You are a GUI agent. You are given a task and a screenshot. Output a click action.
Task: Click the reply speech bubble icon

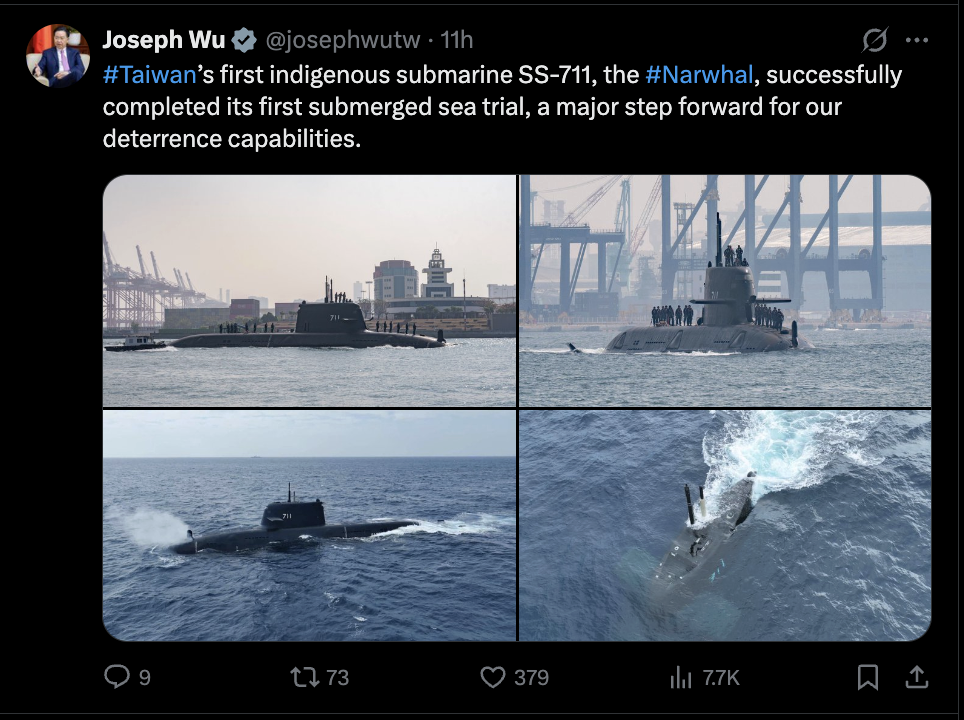[118, 677]
